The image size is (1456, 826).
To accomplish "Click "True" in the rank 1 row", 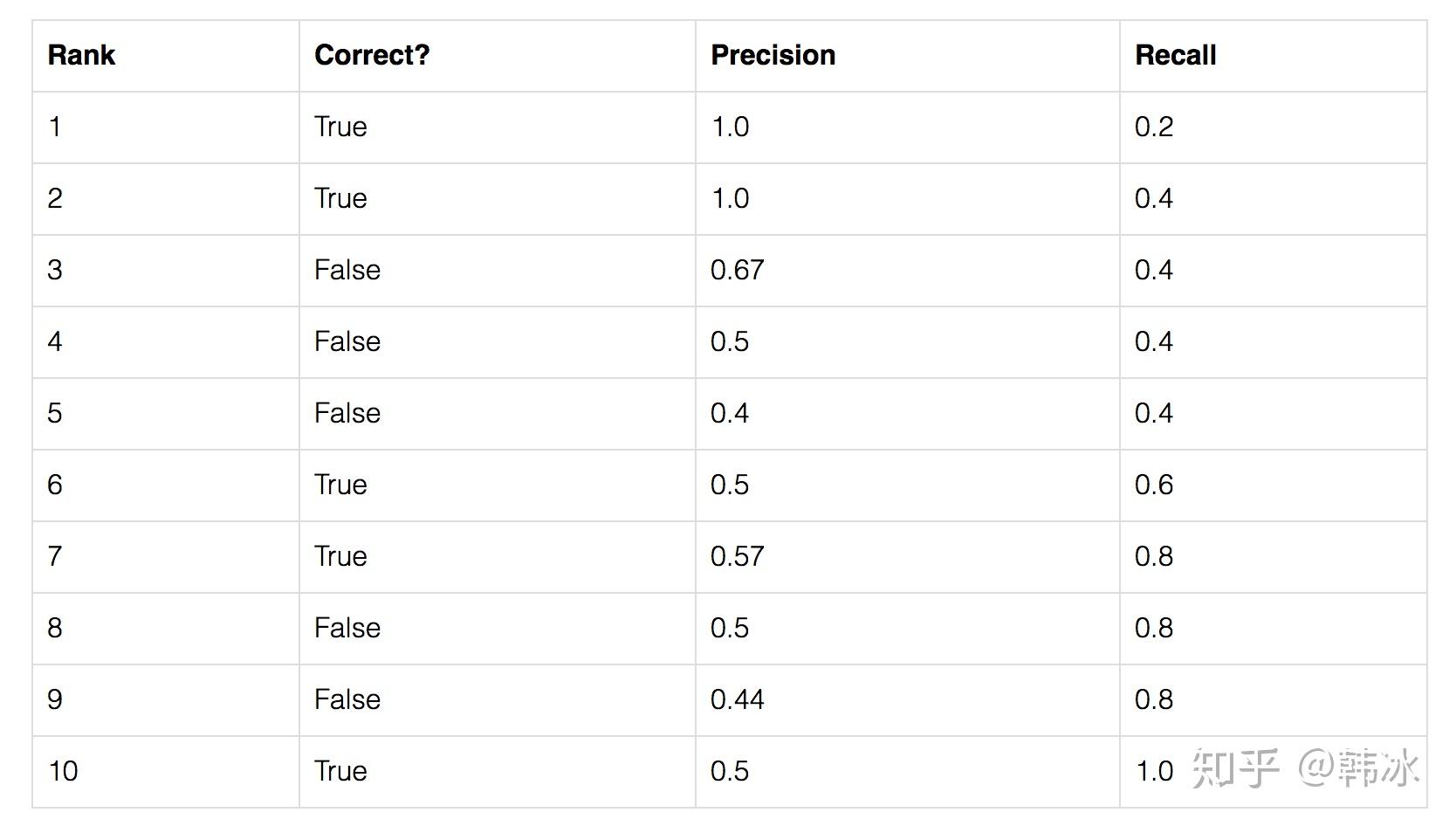I will pyautogui.click(x=340, y=127).
